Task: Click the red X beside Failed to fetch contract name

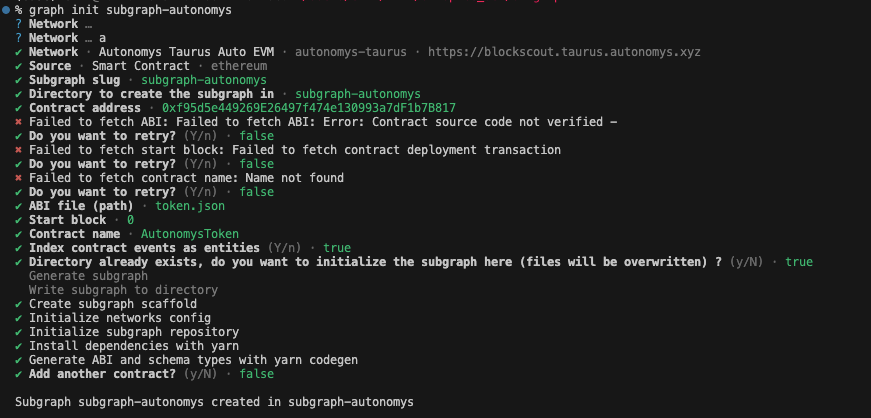Action: (19, 178)
